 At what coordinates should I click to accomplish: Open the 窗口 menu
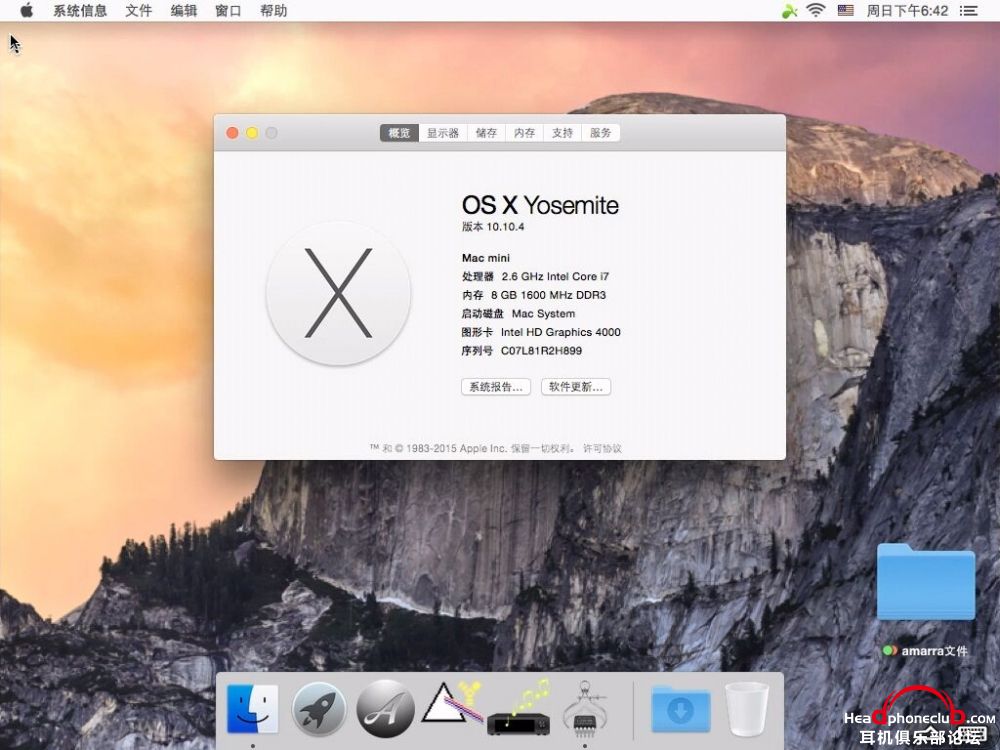[x=228, y=11]
